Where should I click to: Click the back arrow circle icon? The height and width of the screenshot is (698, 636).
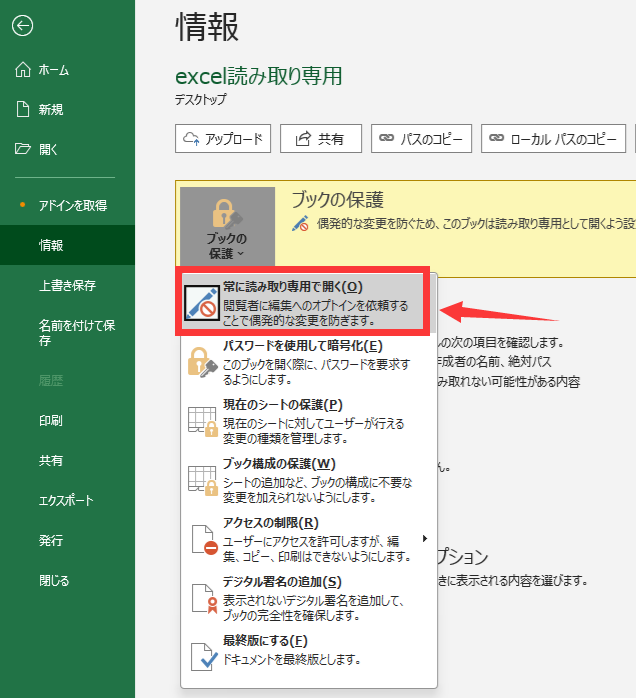point(22,26)
